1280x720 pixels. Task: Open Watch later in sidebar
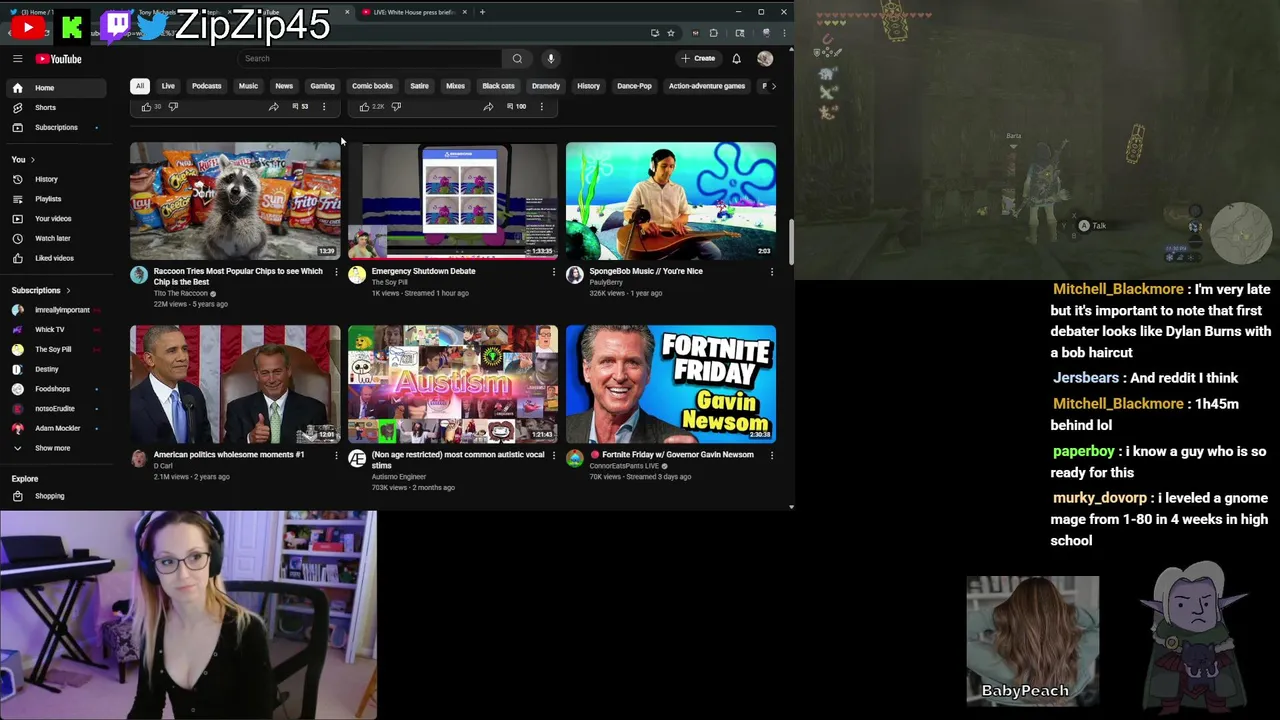[55, 238]
